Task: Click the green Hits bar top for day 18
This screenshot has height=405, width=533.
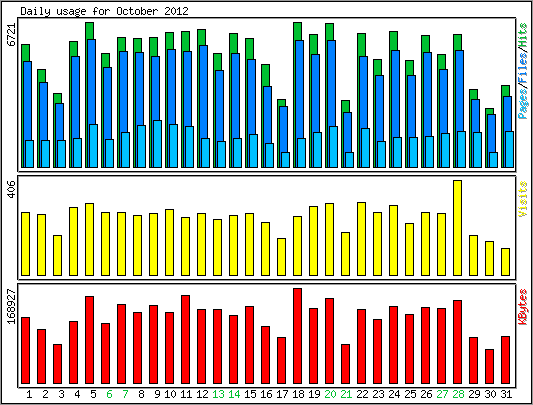Action: [297, 31]
